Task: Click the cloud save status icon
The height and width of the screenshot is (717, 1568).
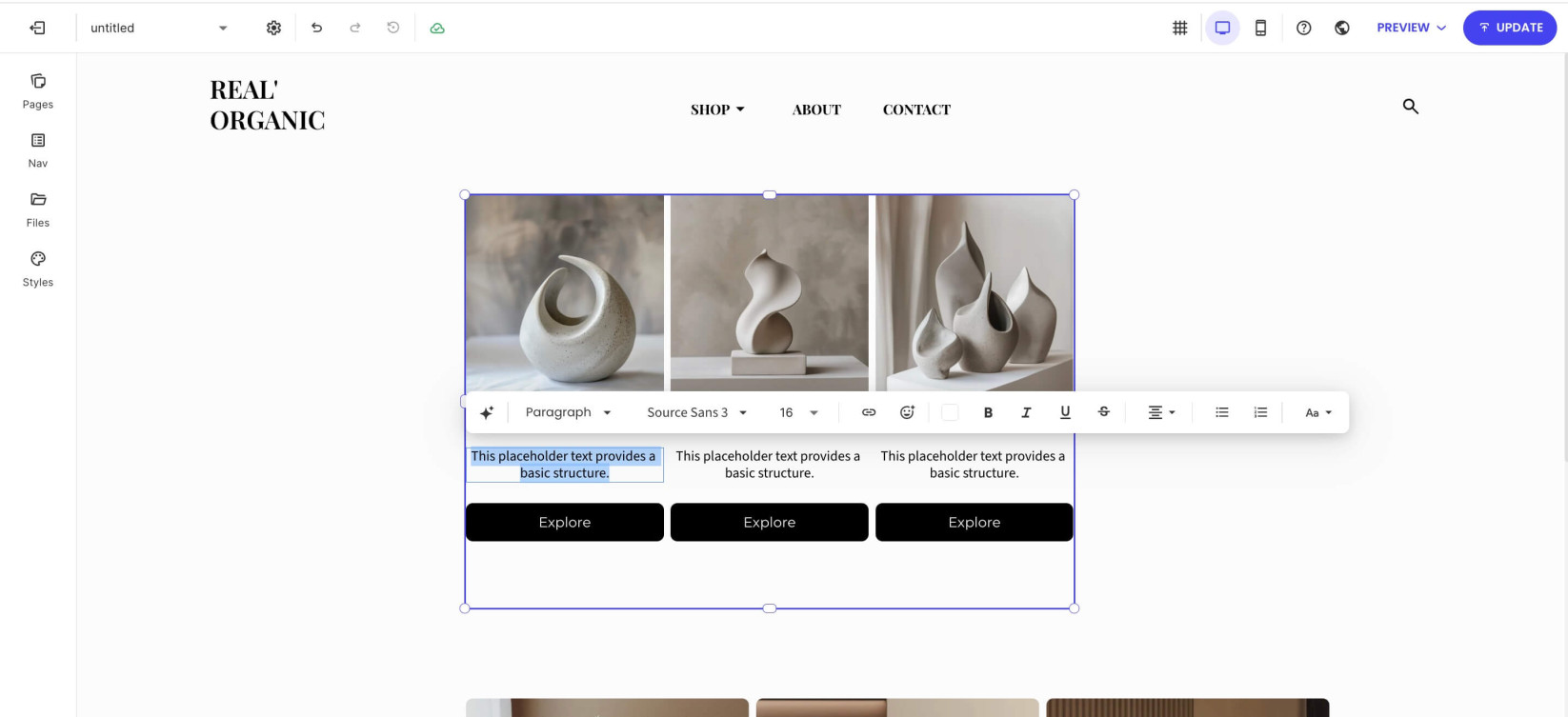Action: tap(437, 28)
